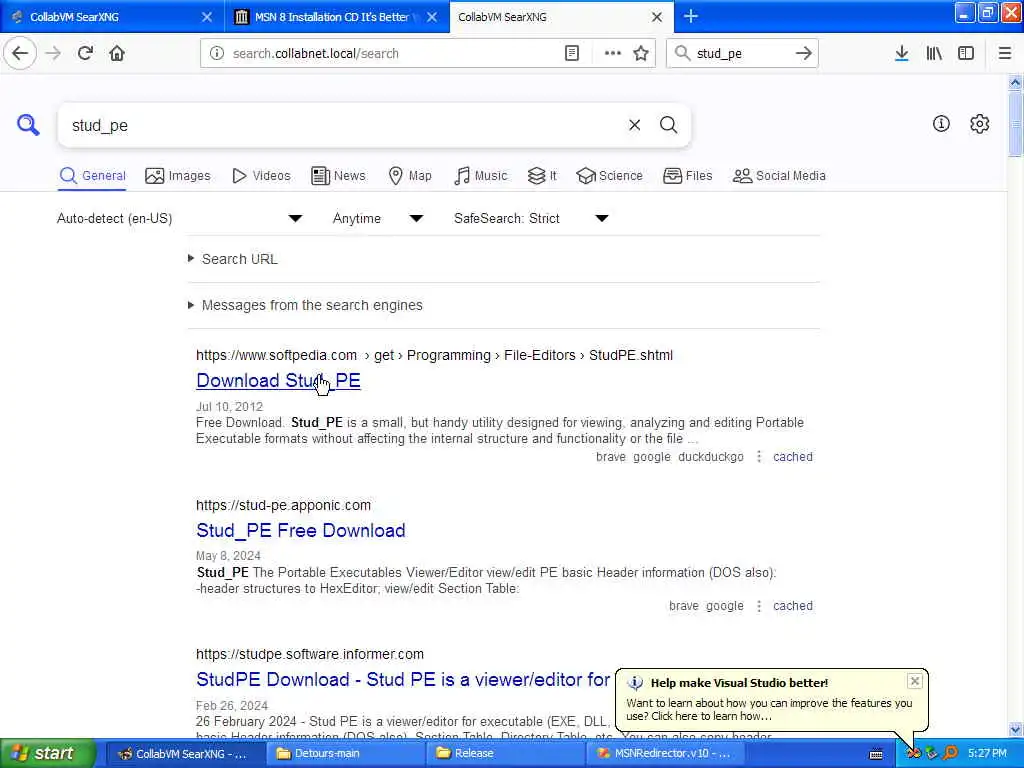Switch to the Videos search category
This screenshot has width=1024, height=768.
click(261, 176)
